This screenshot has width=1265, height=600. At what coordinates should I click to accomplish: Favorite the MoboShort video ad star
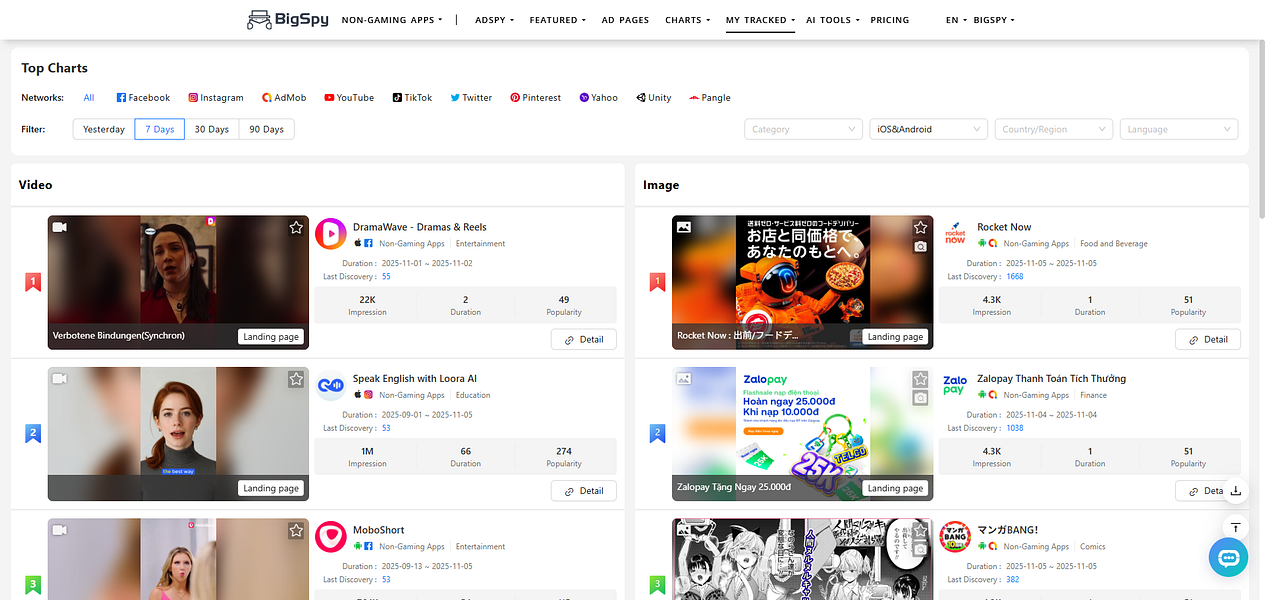click(296, 531)
